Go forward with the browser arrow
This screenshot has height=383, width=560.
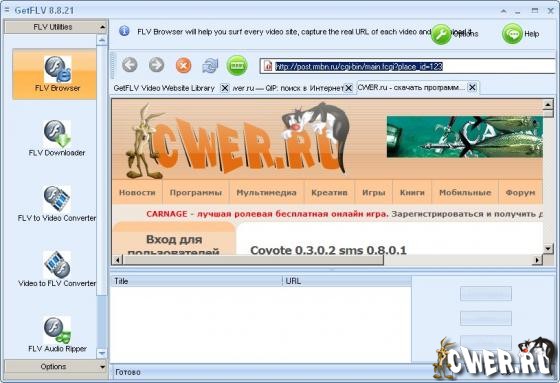[x=156, y=65]
